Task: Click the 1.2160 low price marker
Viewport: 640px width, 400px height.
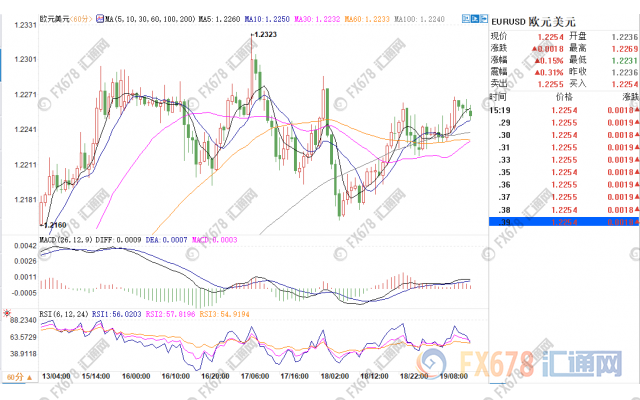Action: (52, 226)
